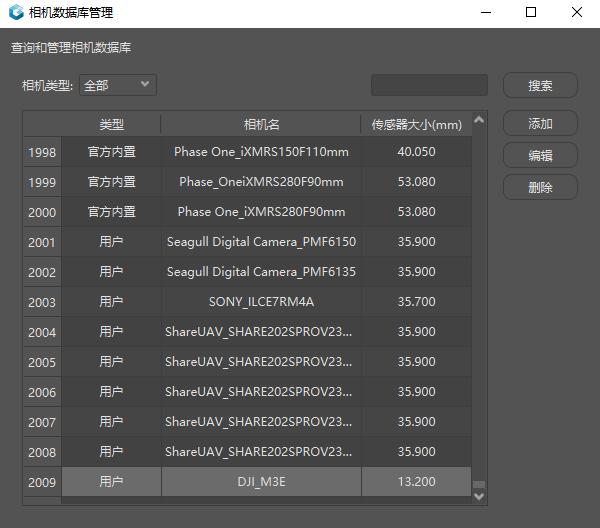The image size is (600, 528).
Task: Click the vertical scrollbar thumb
Action: click(479, 484)
